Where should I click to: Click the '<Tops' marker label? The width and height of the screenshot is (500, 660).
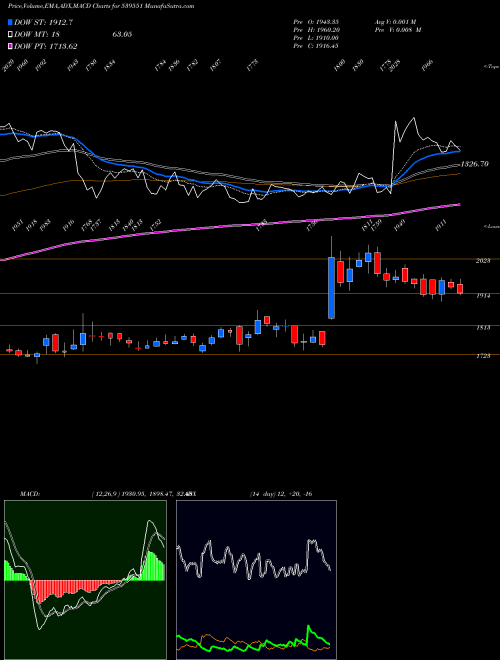491,67
